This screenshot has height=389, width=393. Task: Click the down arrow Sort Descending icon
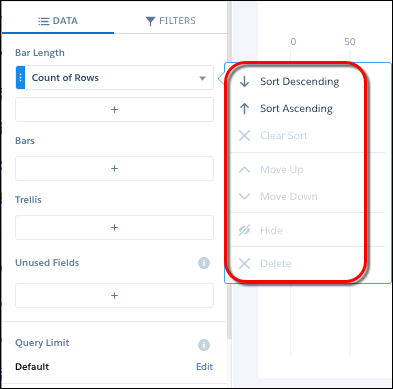[x=244, y=81]
